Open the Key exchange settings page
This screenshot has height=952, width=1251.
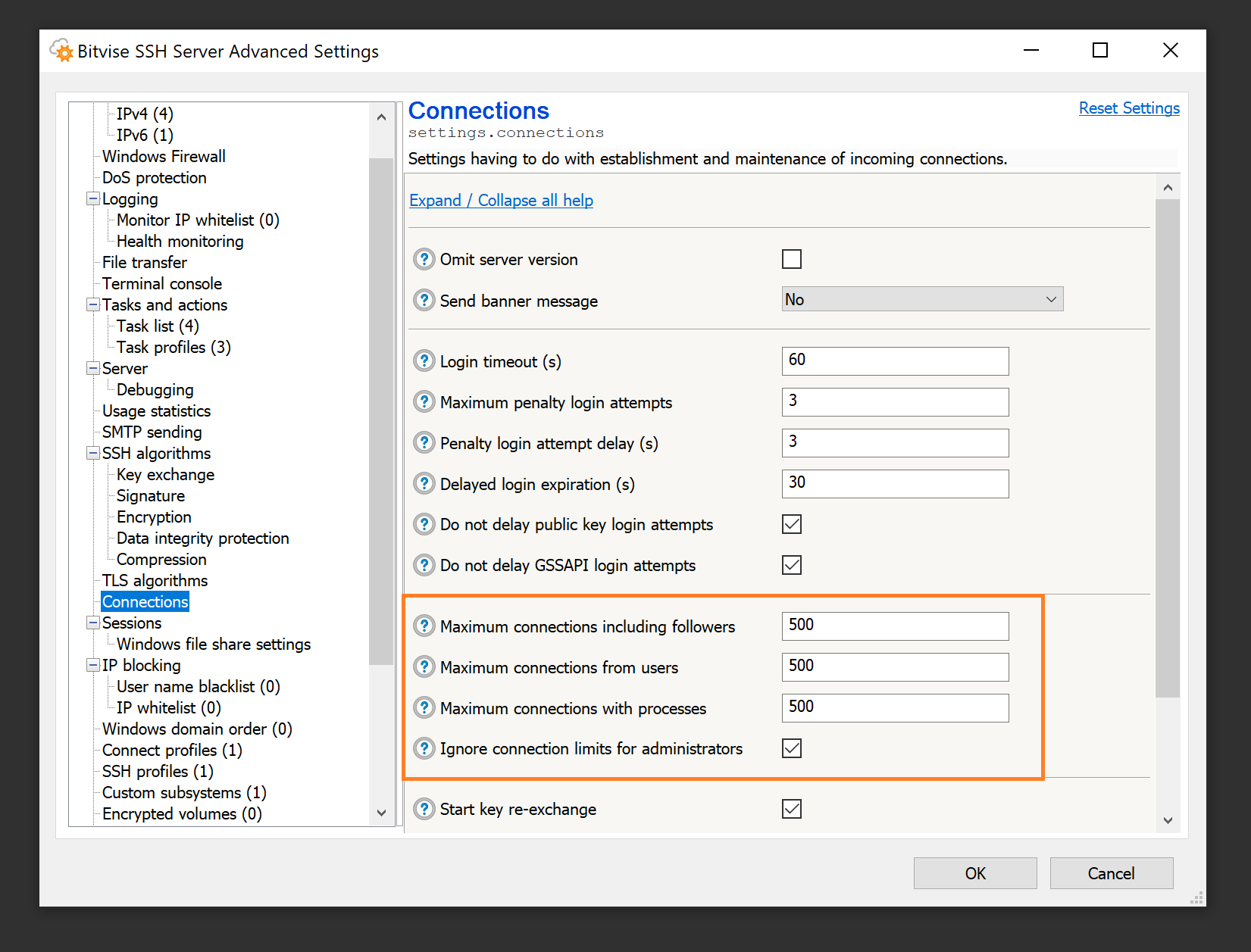(x=165, y=475)
